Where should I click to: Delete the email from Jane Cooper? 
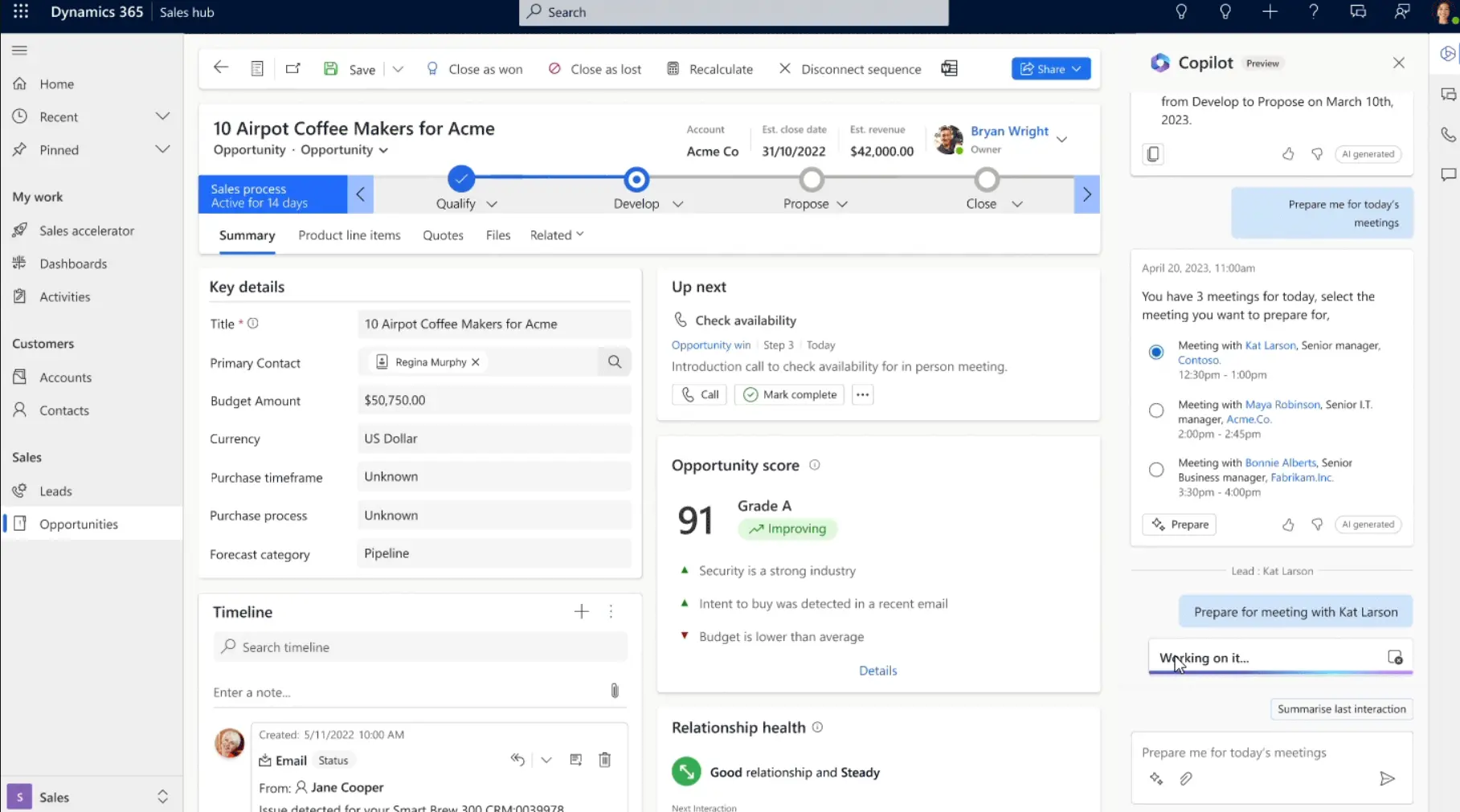coord(605,760)
